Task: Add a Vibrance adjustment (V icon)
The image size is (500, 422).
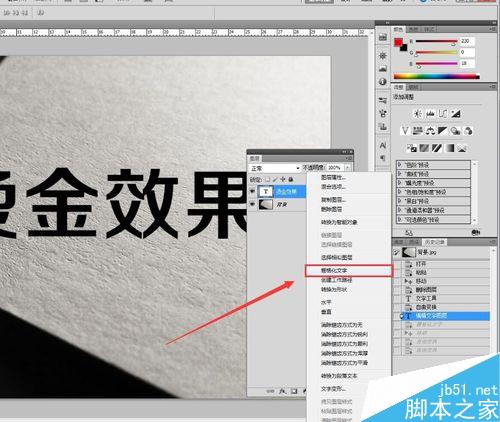Action: pos(405,131)
